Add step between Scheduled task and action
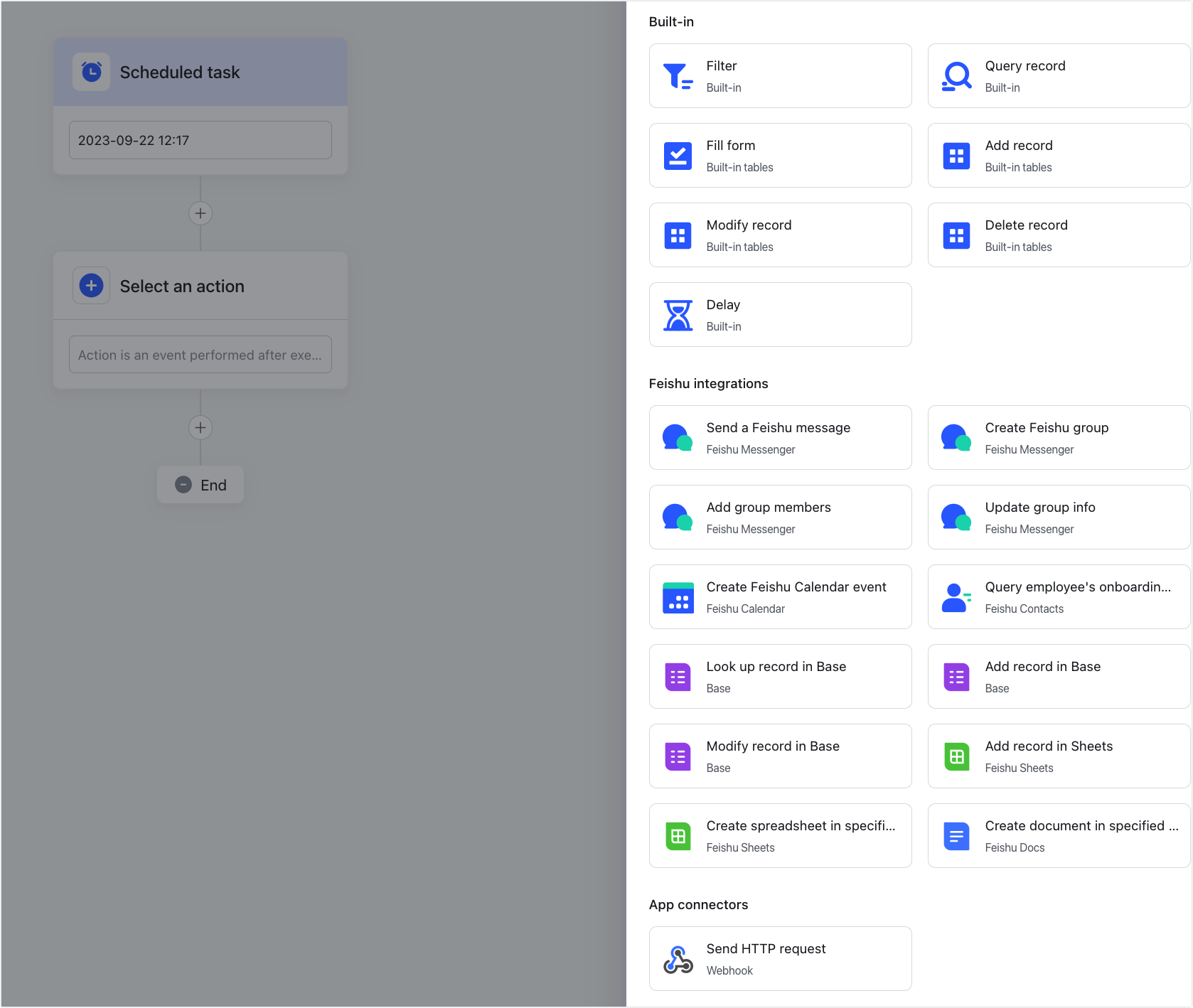1193x1008 pixels. 200,213
